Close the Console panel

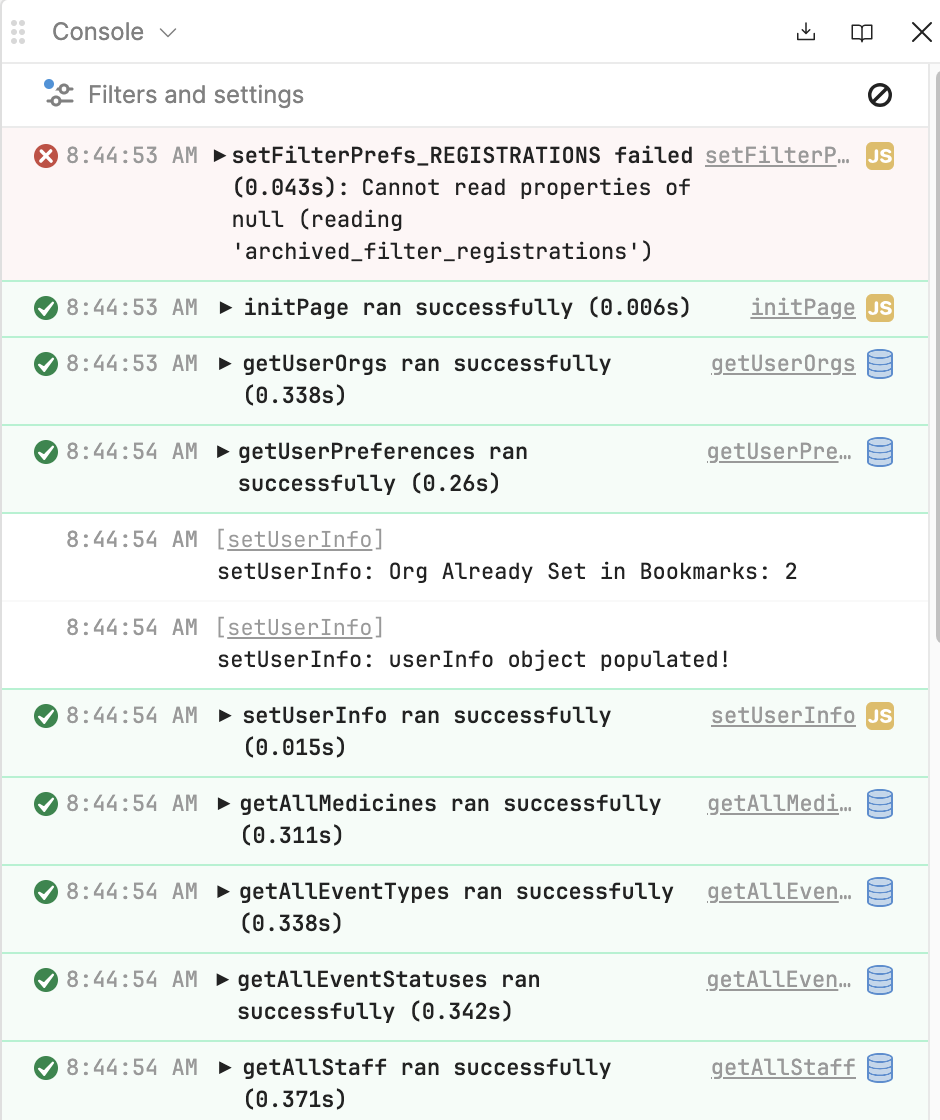[921, 32]
